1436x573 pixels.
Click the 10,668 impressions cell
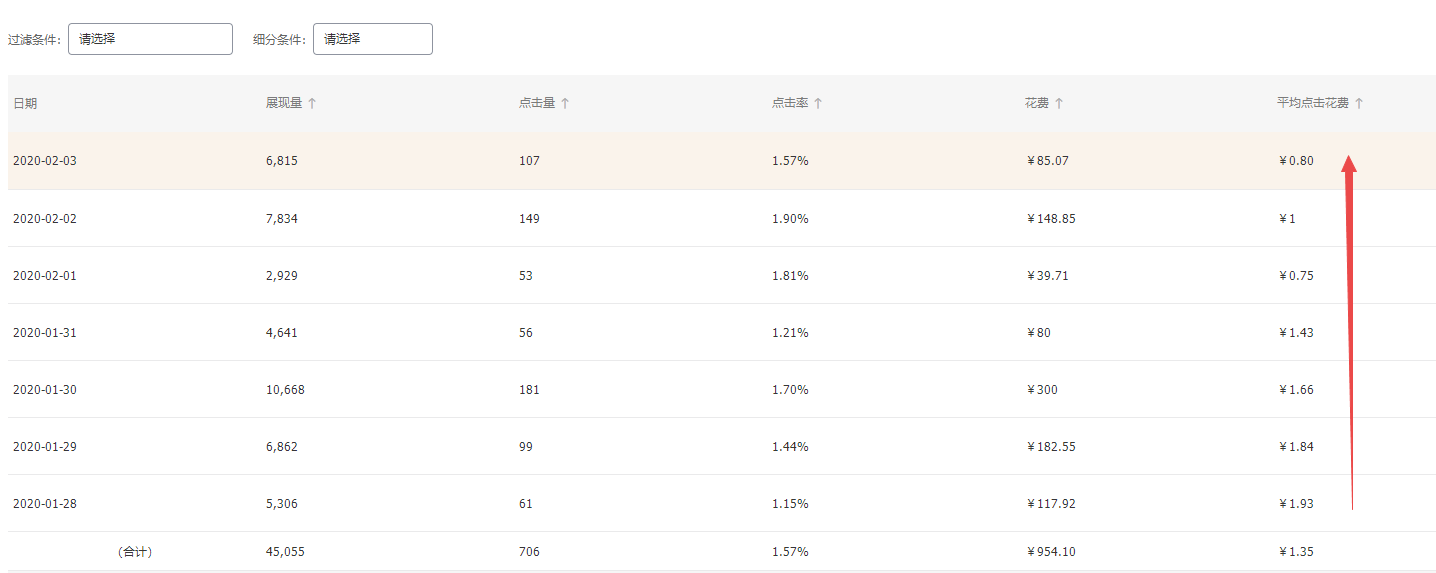coord(285,390)
